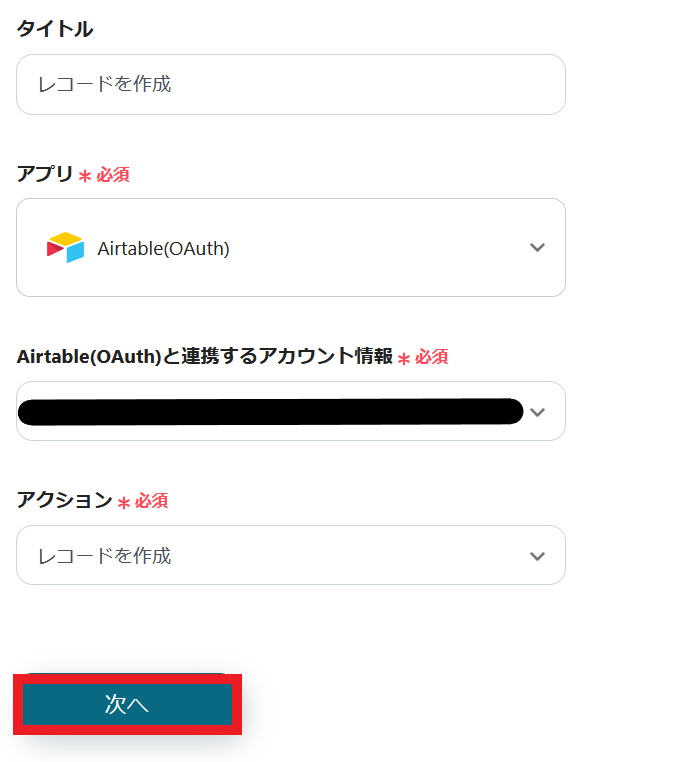Click the red asterisk next to アプリ
700x762 pixels.
click(85, 176)
